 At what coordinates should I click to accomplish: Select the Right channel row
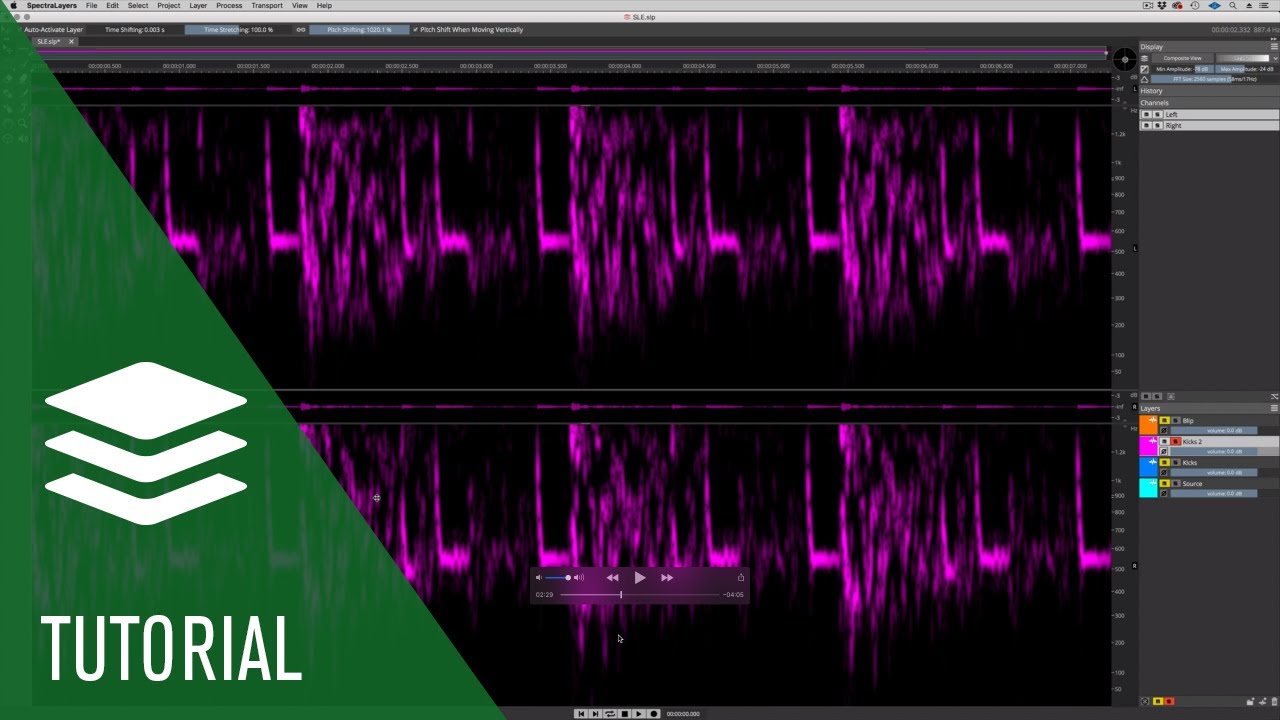pyautogui.click(x=1210, y=126)
